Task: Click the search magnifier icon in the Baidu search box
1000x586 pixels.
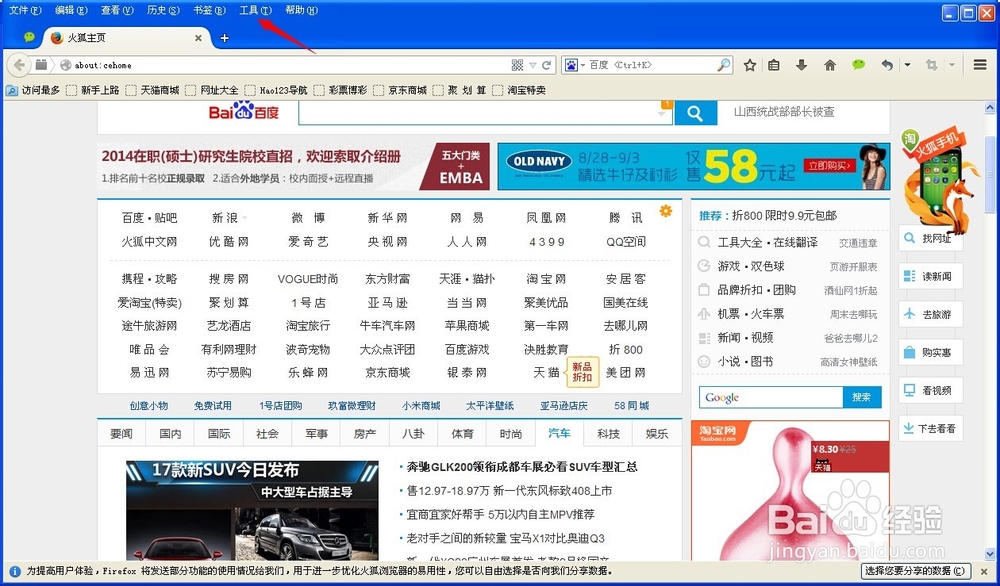Action: pos(724,65)
